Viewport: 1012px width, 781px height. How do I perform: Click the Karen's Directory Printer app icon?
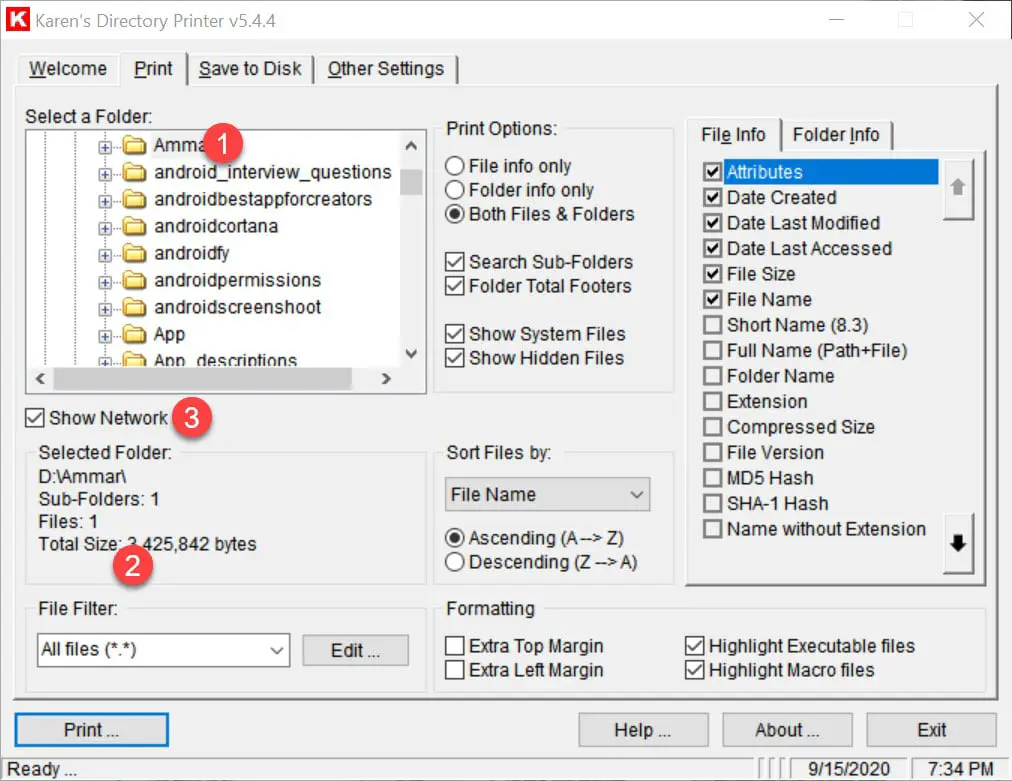coord(17,19)
